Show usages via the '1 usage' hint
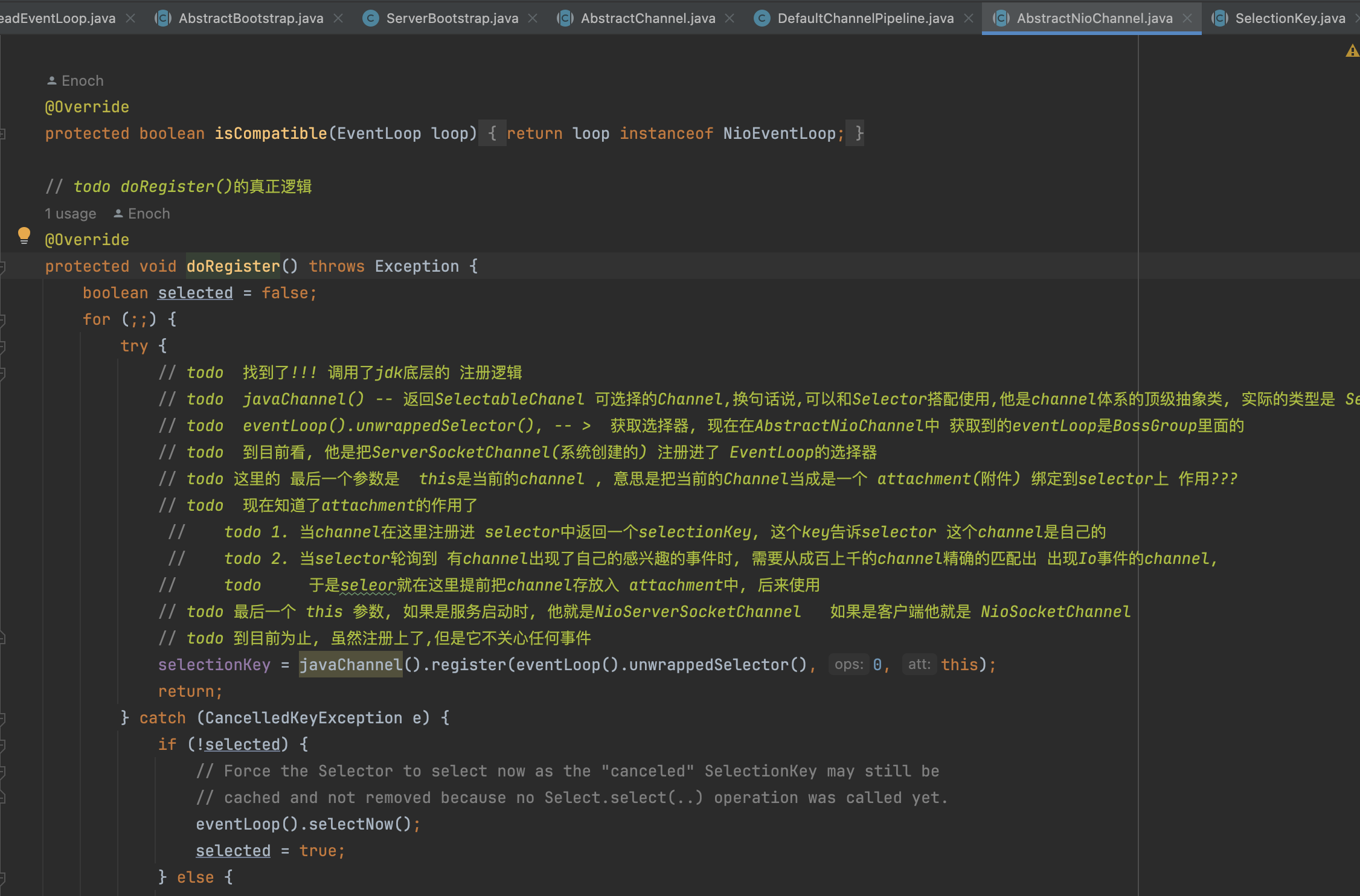1360x896 pixels. (x=71, y=213)
